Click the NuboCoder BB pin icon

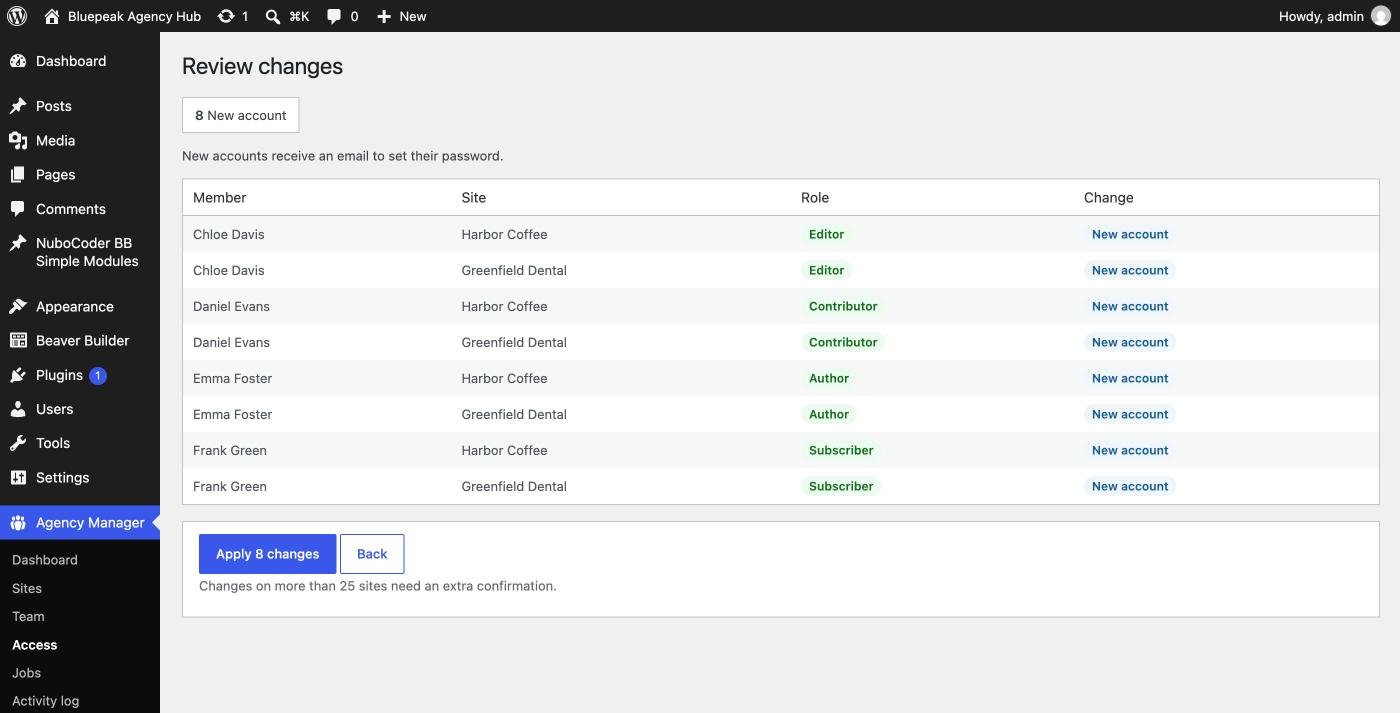click(18, 243)
